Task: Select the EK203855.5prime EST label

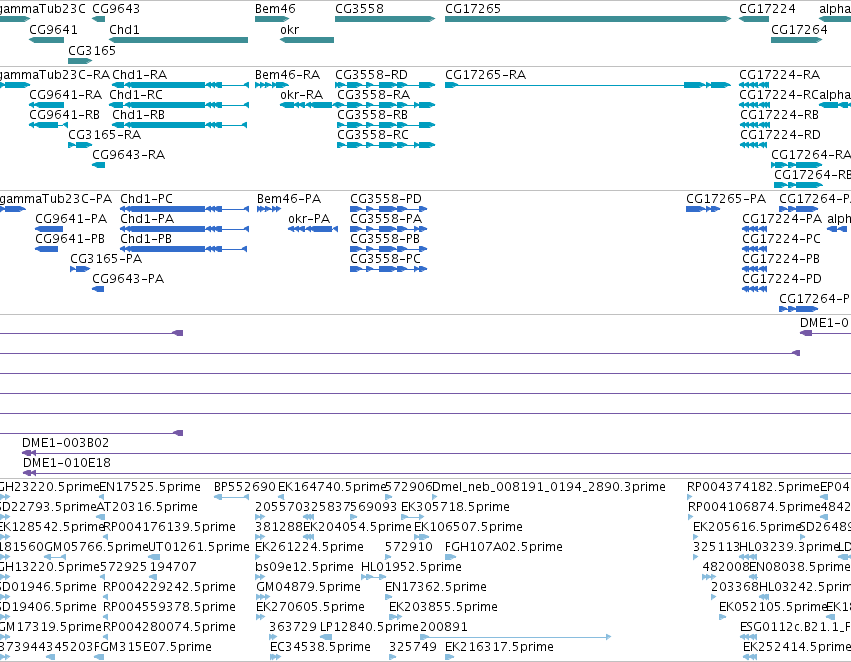Action: (x=443, y=607)
